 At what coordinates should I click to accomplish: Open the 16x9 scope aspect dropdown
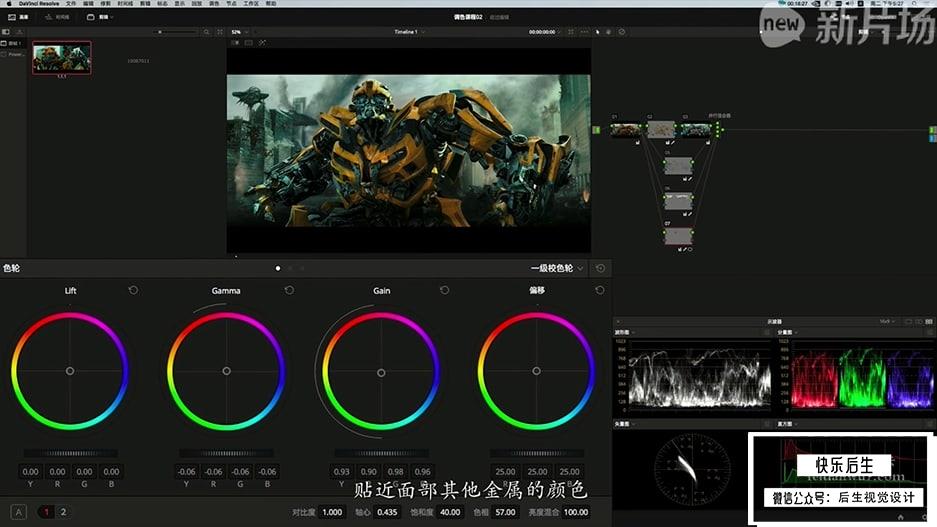887,321
